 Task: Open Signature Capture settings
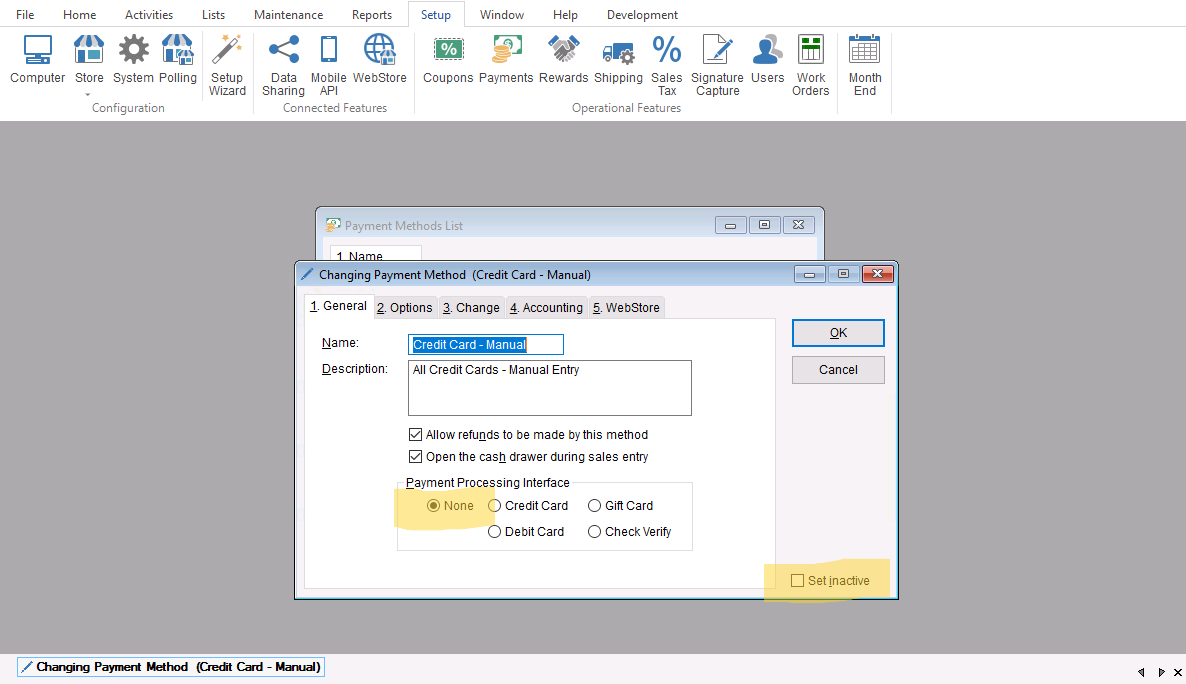717,64
